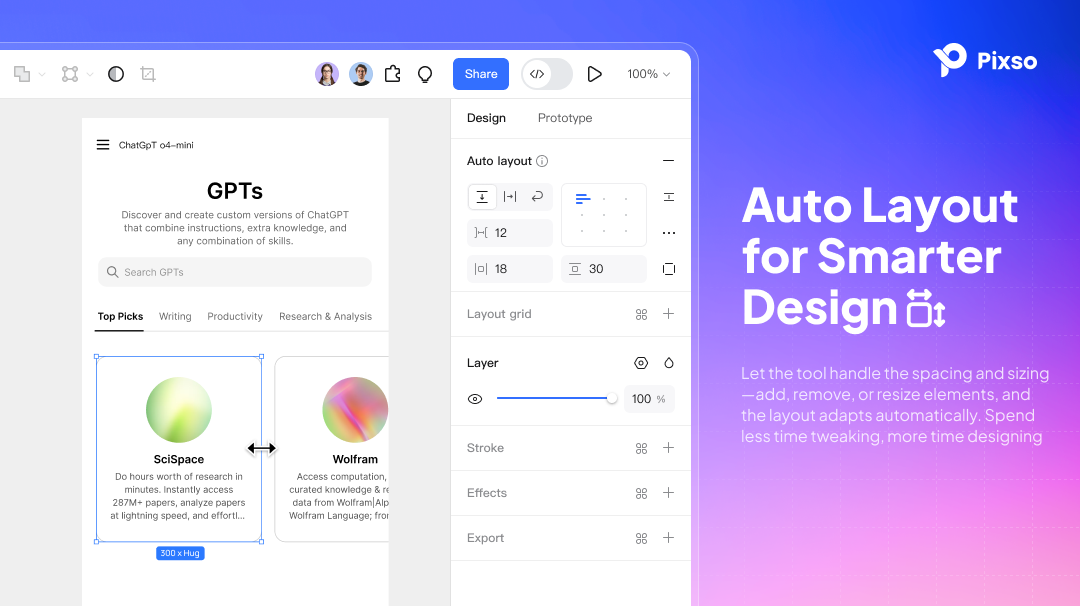
Task: Edit the horizontal padding value 18
Action: click(510, 269)
